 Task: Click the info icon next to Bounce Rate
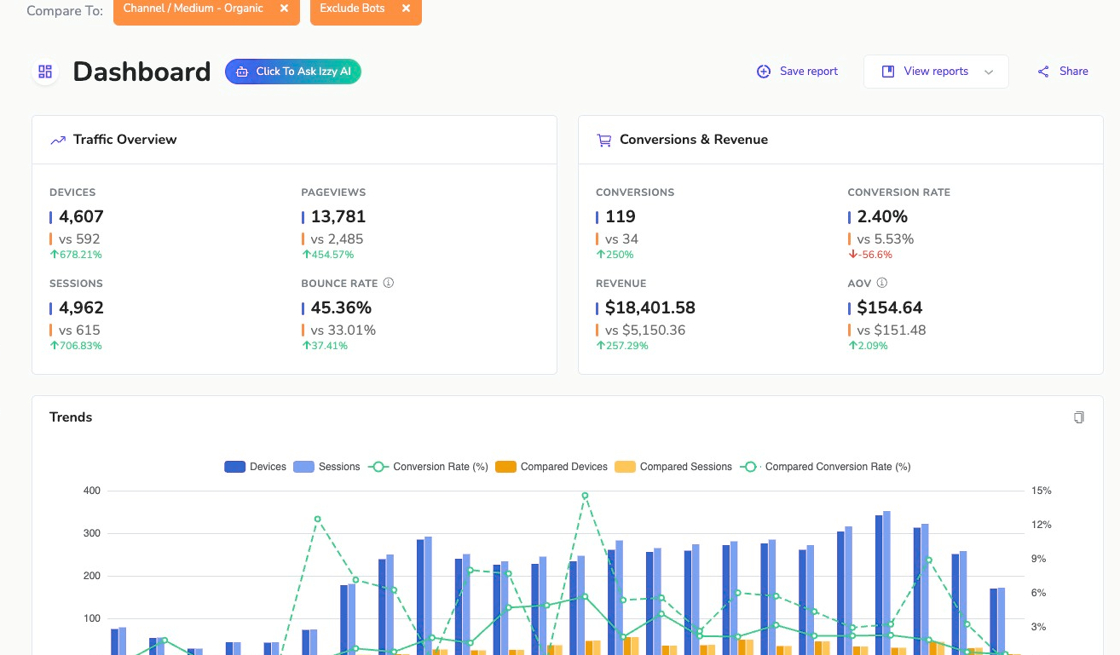pyautogui.click(x=388, y=283)
